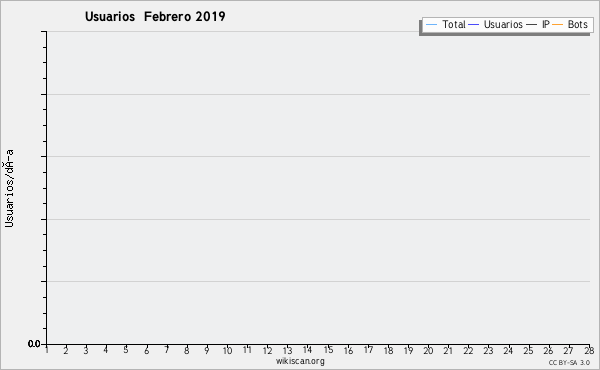Click day 21 on the x-axis
Screen dimensions: 600x370
pyautogui.click(x=448, y=350)
